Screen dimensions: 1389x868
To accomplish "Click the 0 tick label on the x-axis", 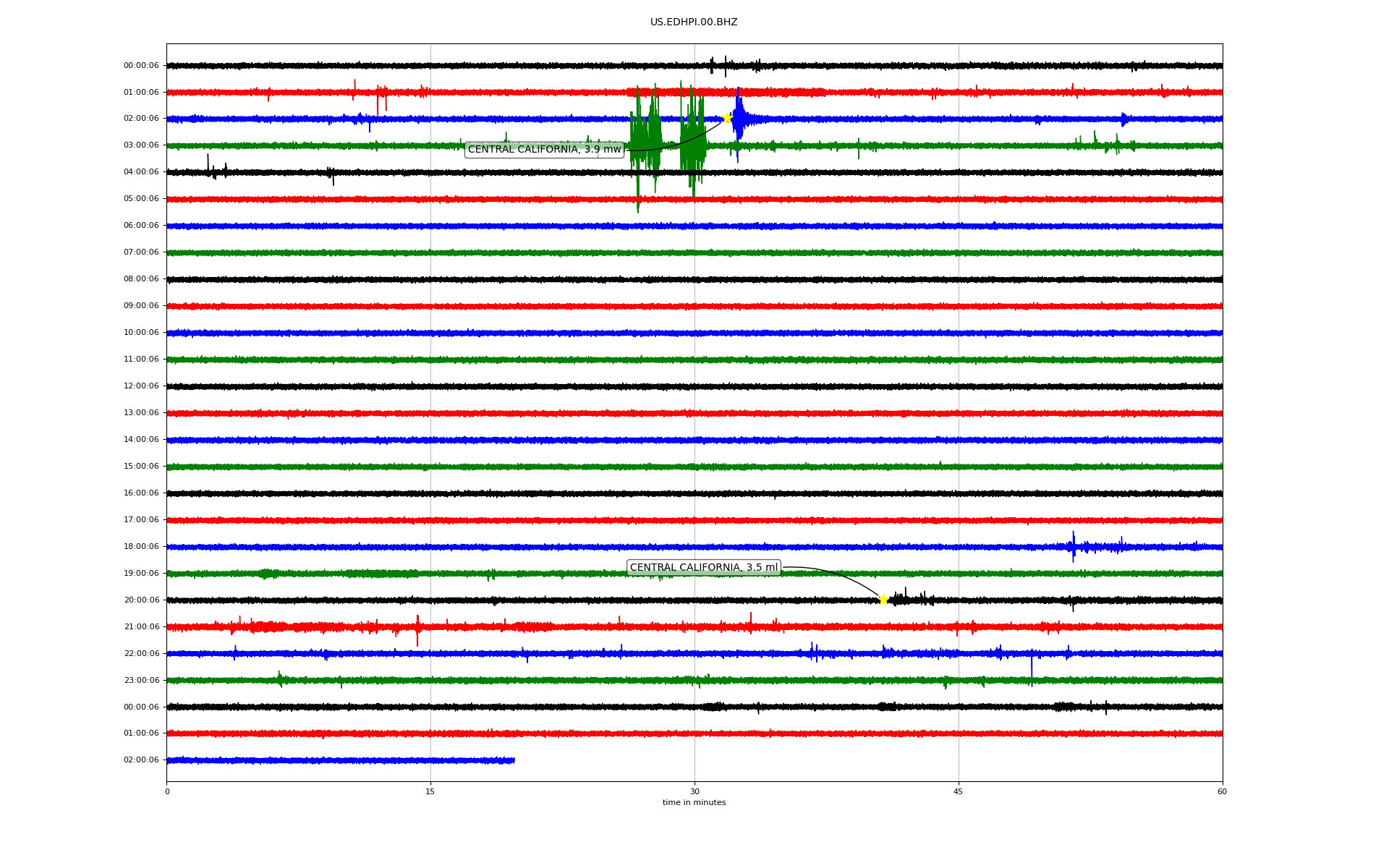I will click(x=167, y=791).
